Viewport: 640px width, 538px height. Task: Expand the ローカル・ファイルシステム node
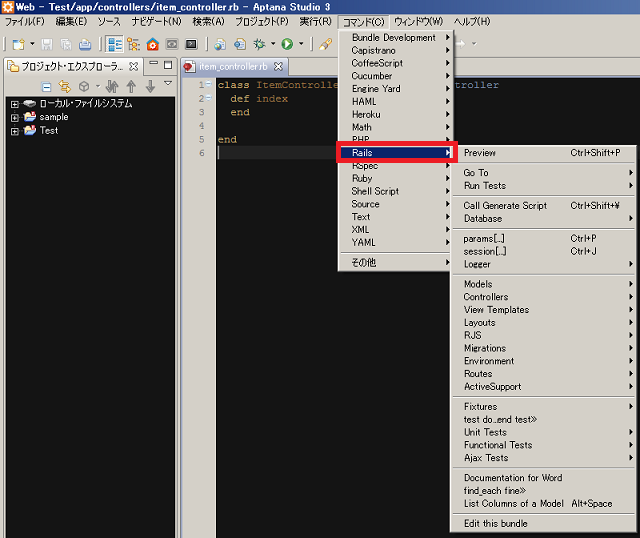15,104
